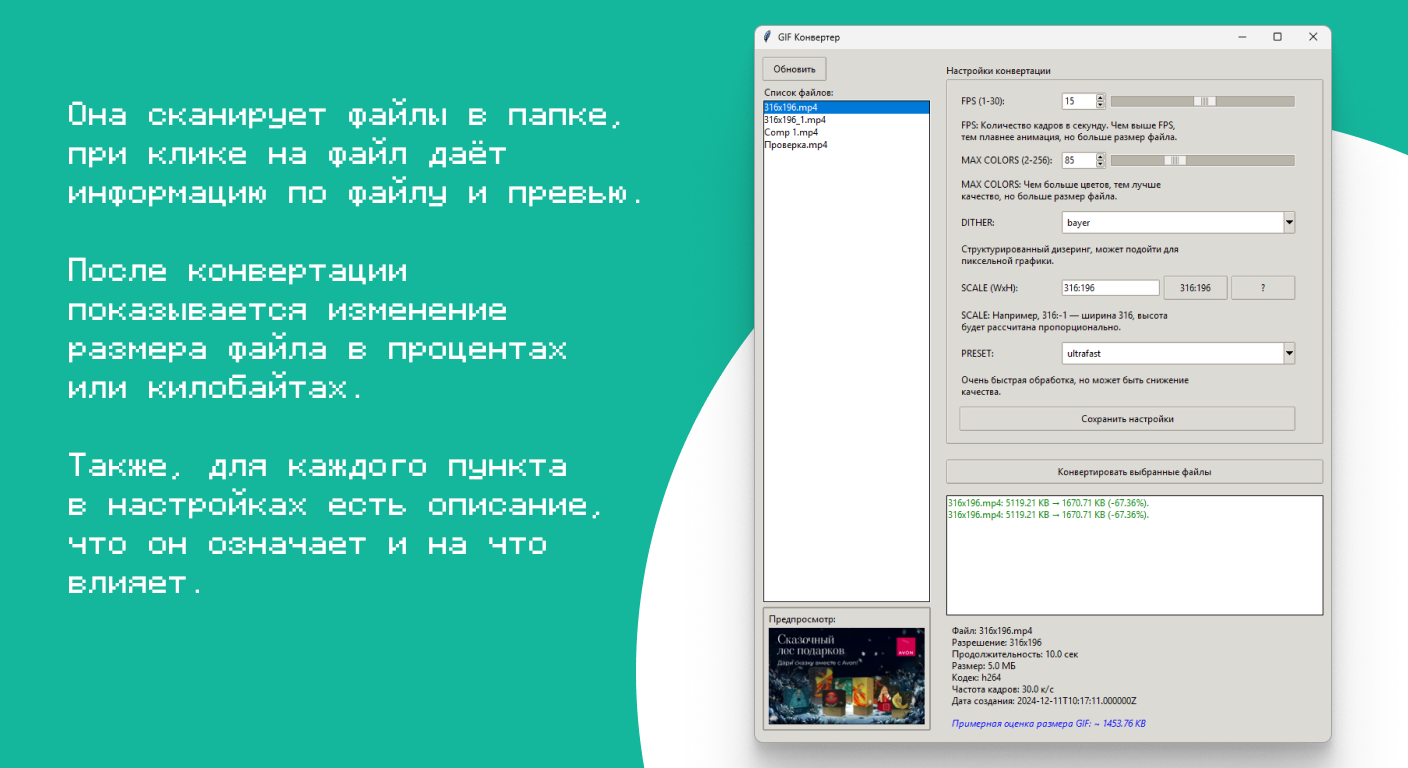Click the 316:196 scale preset button
The height and width of the screenshot is (768, 1408).
tap(1195, 288)
